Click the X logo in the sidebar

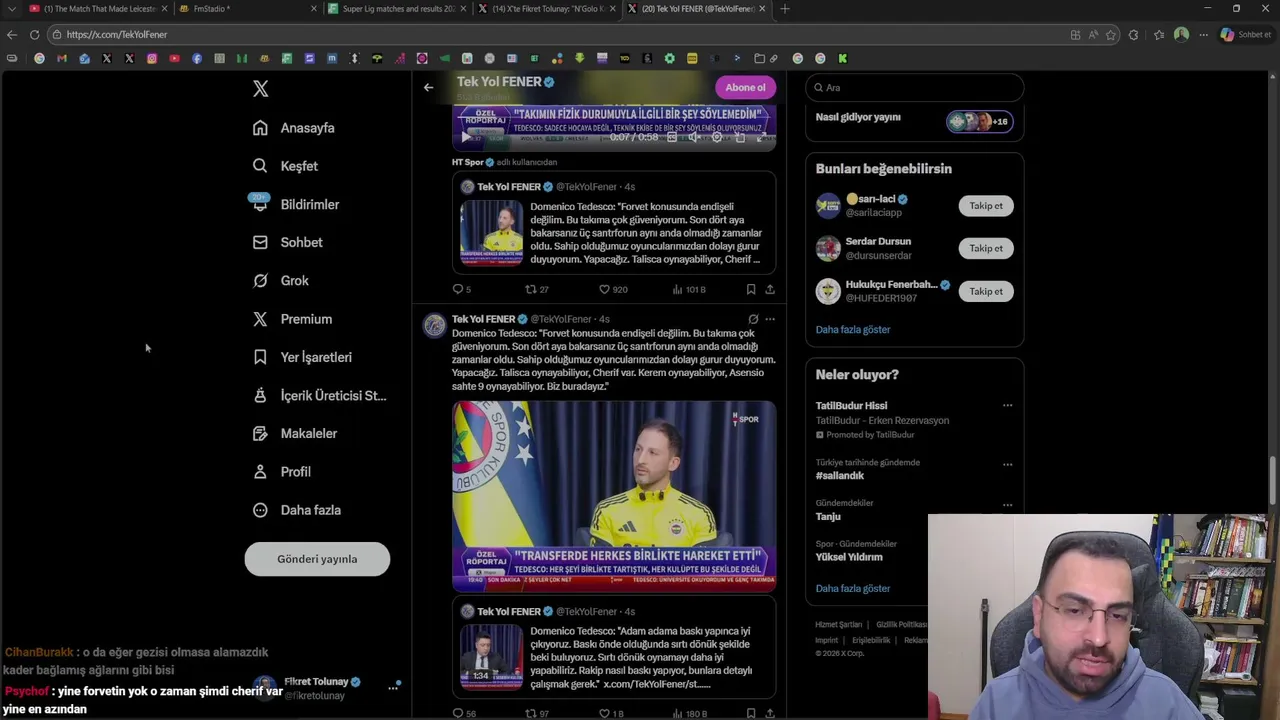(260, 88)
